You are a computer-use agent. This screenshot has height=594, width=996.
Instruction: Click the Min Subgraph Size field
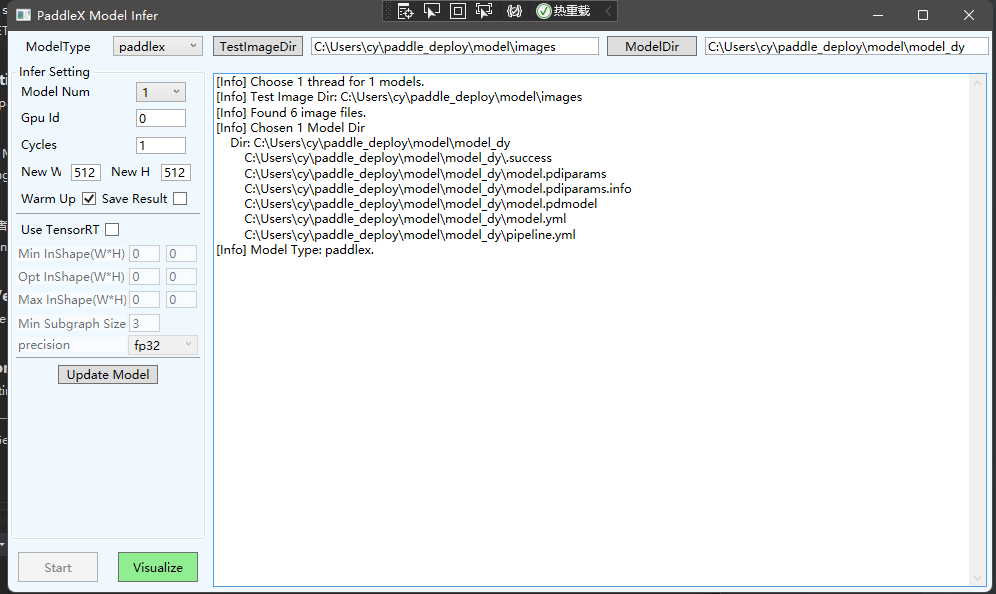[x=144, y=323]
